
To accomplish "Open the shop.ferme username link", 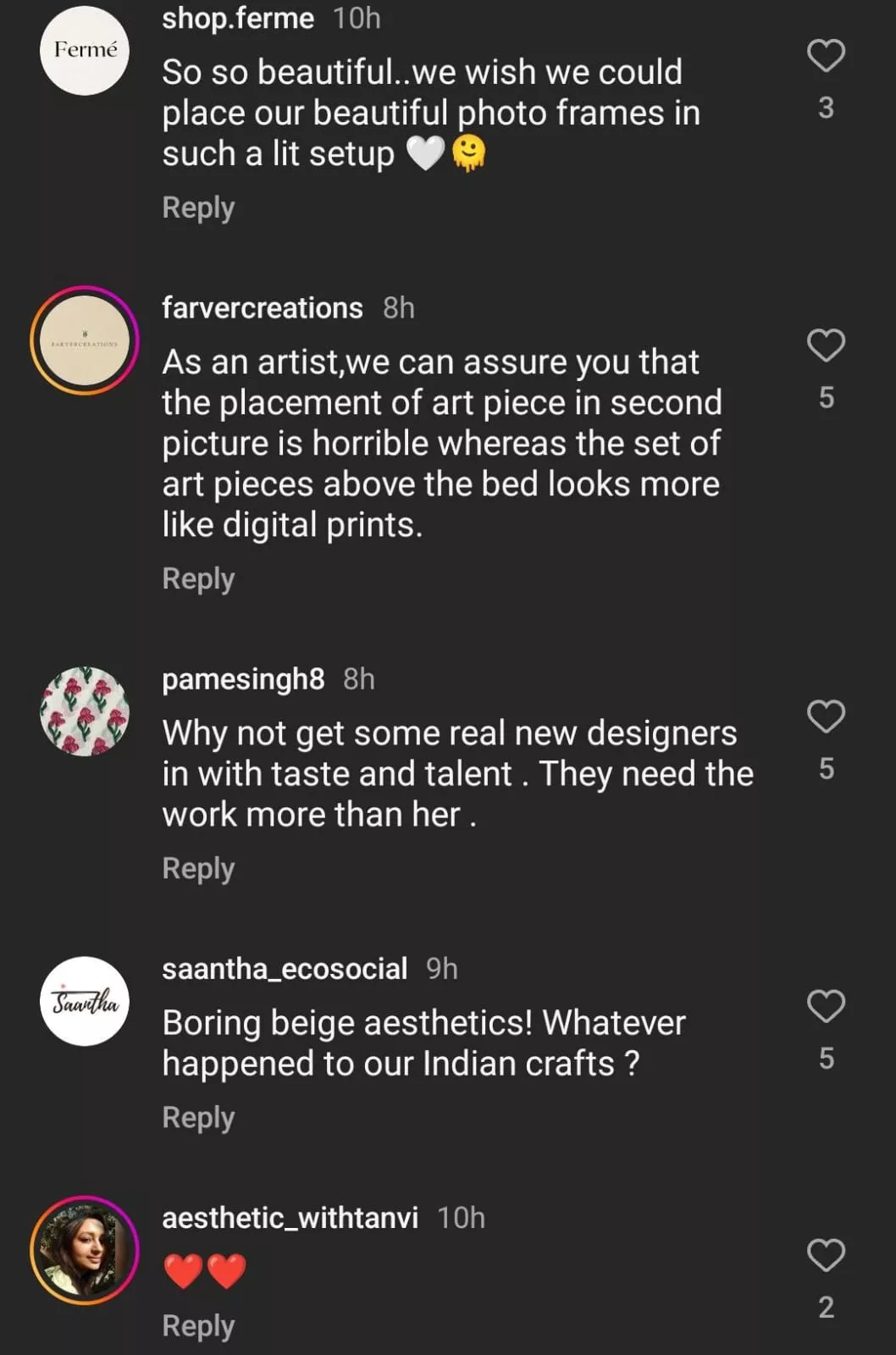I will [x=238, y=18].
